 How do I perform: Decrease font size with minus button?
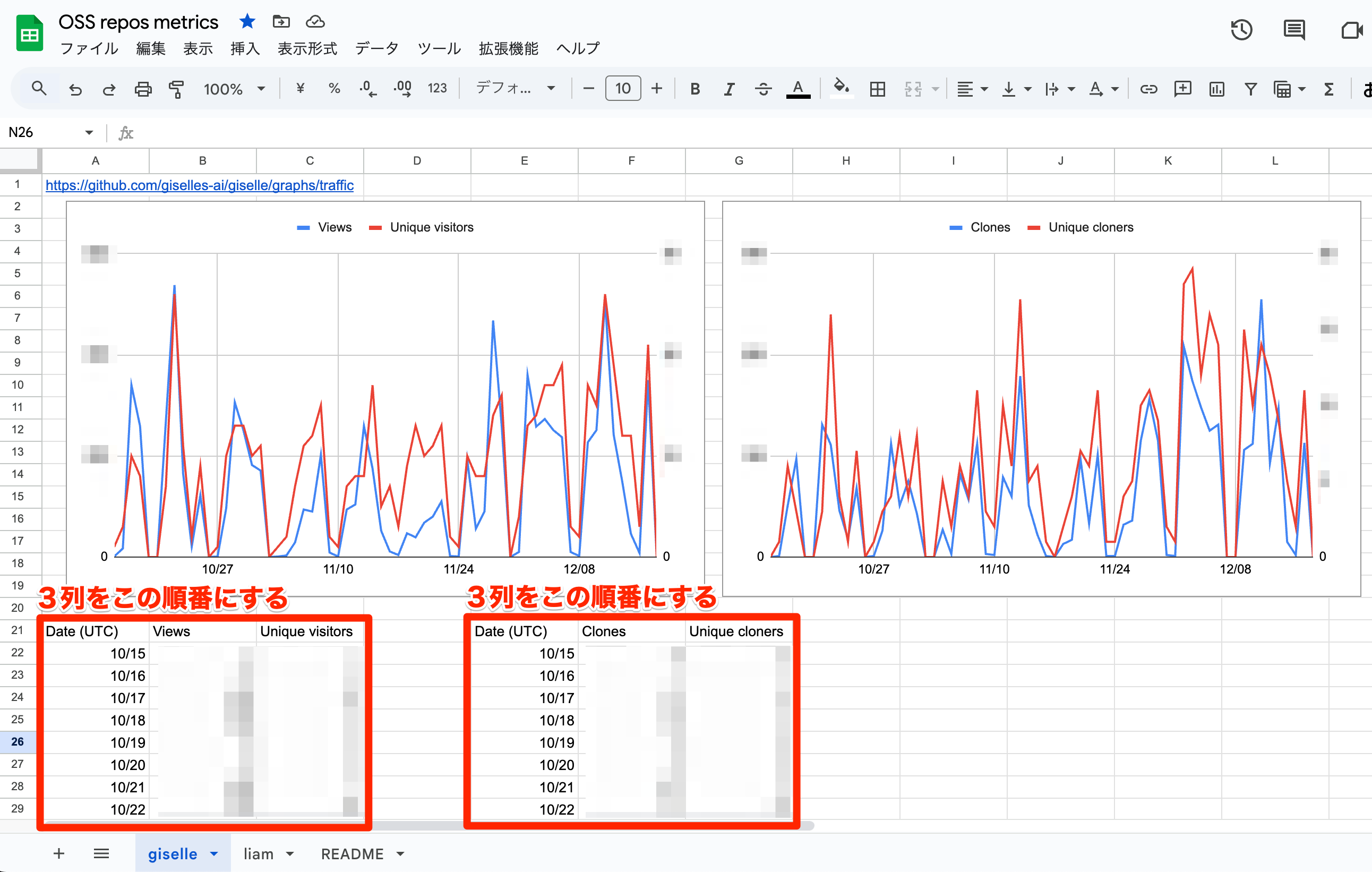pyautogui.click(x=589, y=88)
